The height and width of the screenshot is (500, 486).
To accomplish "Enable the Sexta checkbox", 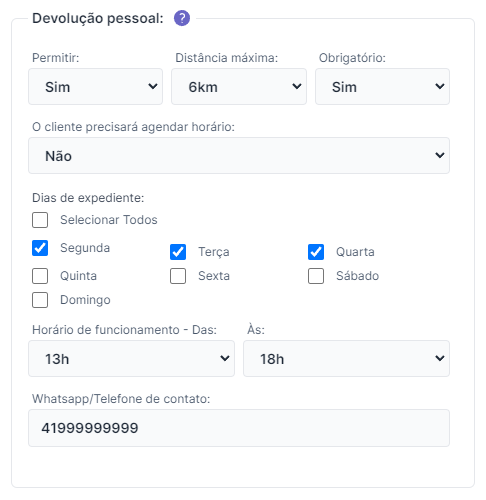I will coord(178,276).
